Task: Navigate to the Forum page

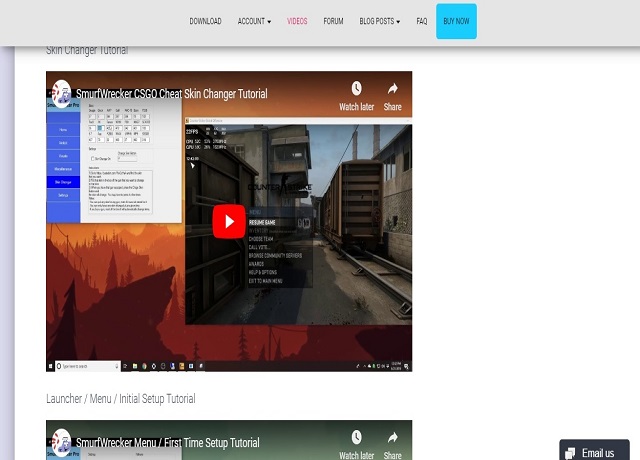Action: tap(333, 21)
